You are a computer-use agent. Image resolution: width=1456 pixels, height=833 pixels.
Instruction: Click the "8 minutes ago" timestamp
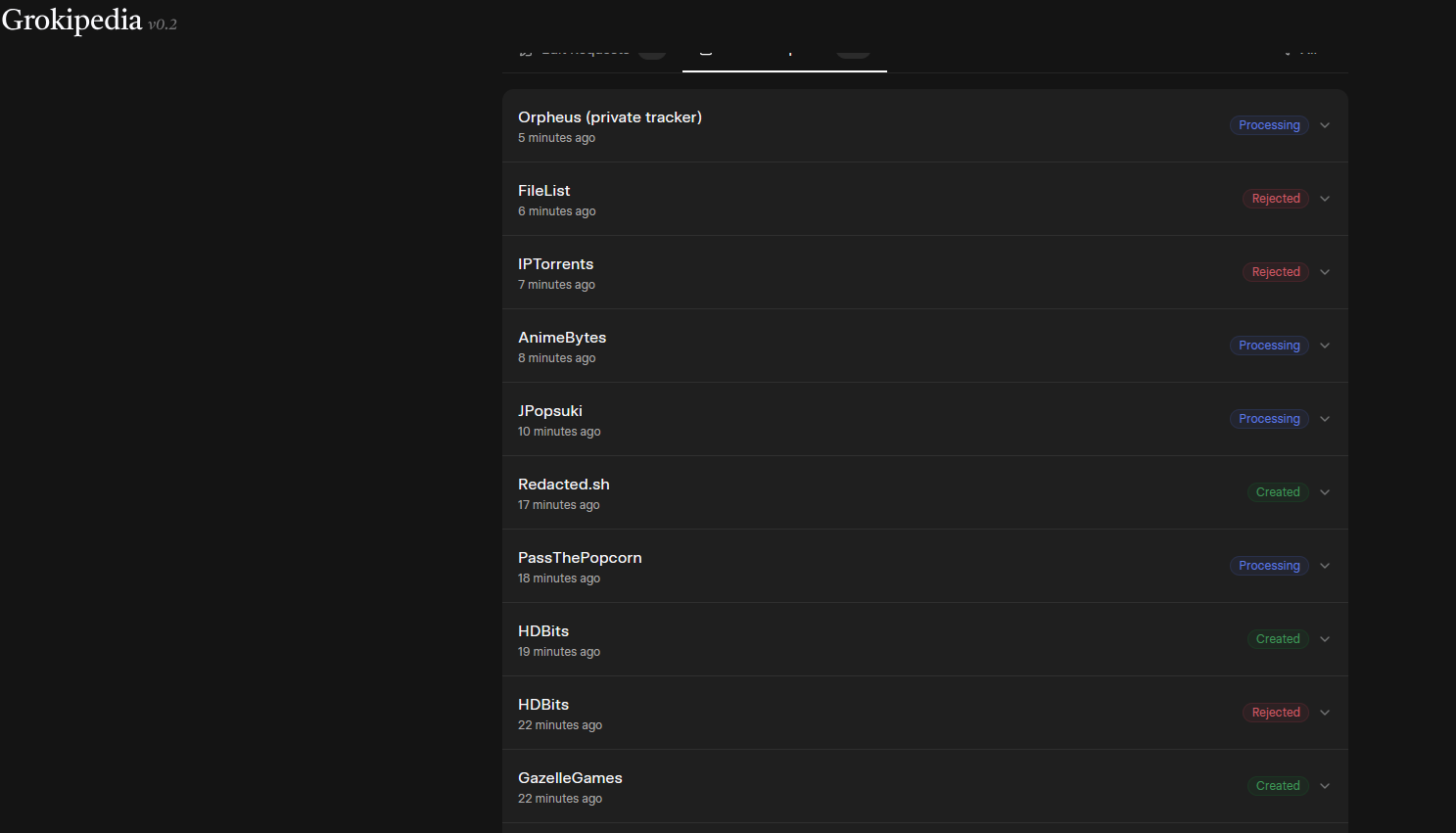point(556,358)
